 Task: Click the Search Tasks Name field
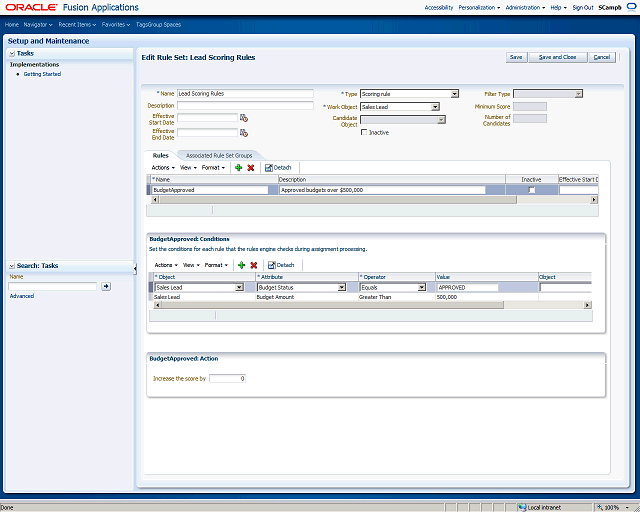(53, 286)
